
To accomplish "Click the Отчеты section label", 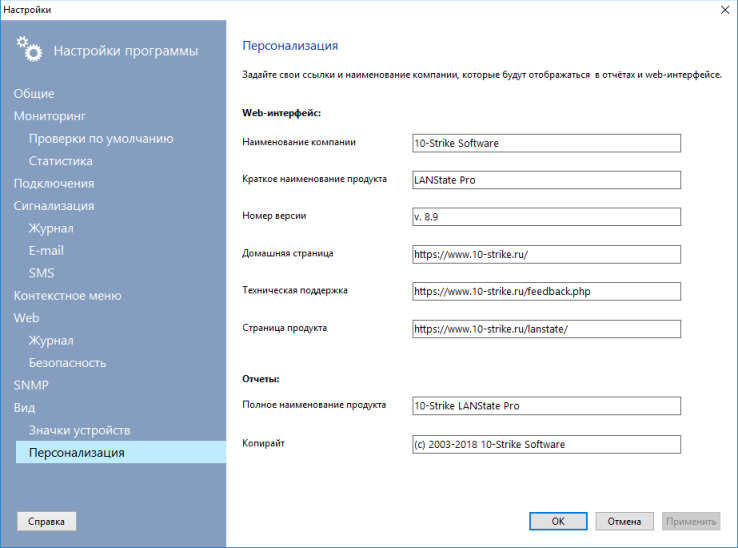I will (x=261, y=379).
